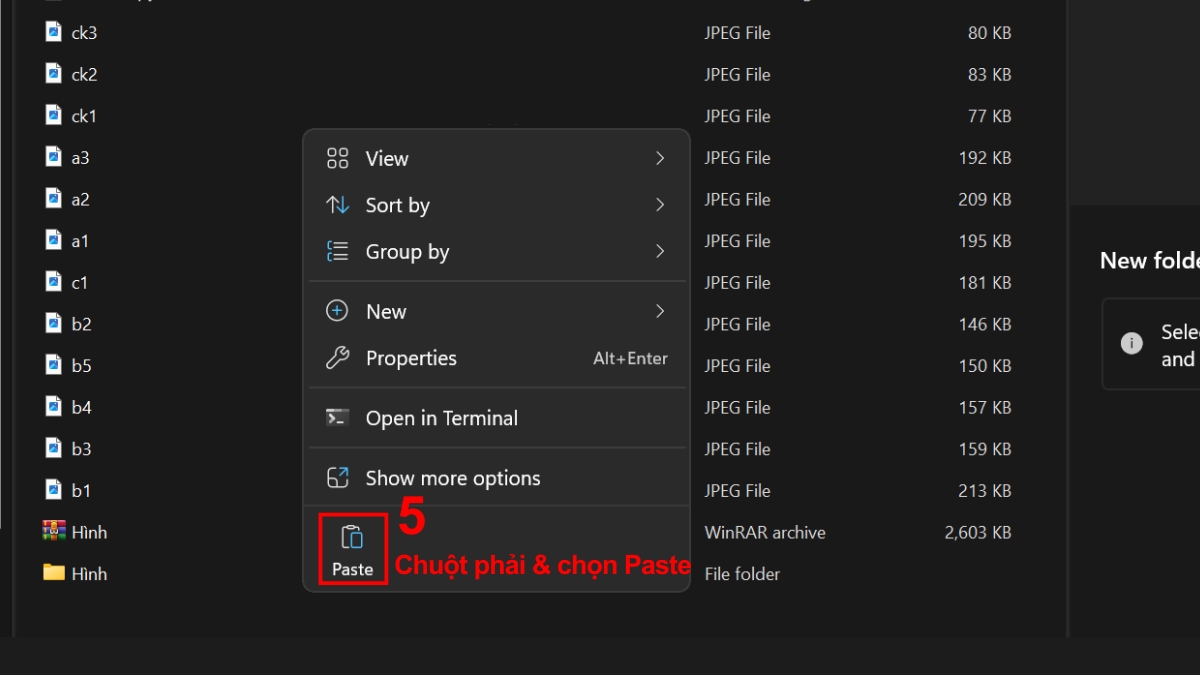Select the ck3 JPEG file

[84, 33]
